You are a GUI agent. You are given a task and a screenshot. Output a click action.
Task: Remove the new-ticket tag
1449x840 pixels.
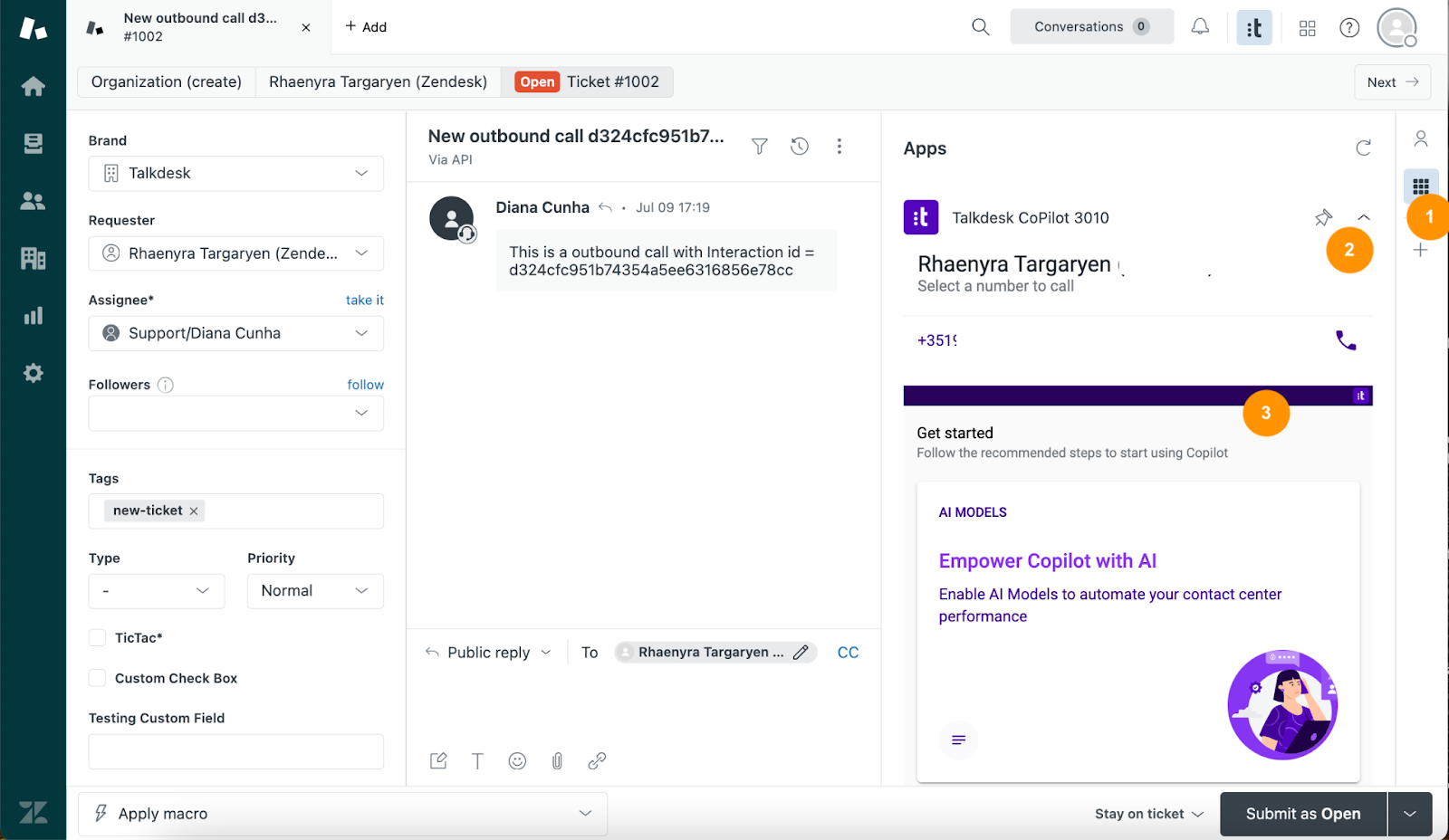[194, 511]
